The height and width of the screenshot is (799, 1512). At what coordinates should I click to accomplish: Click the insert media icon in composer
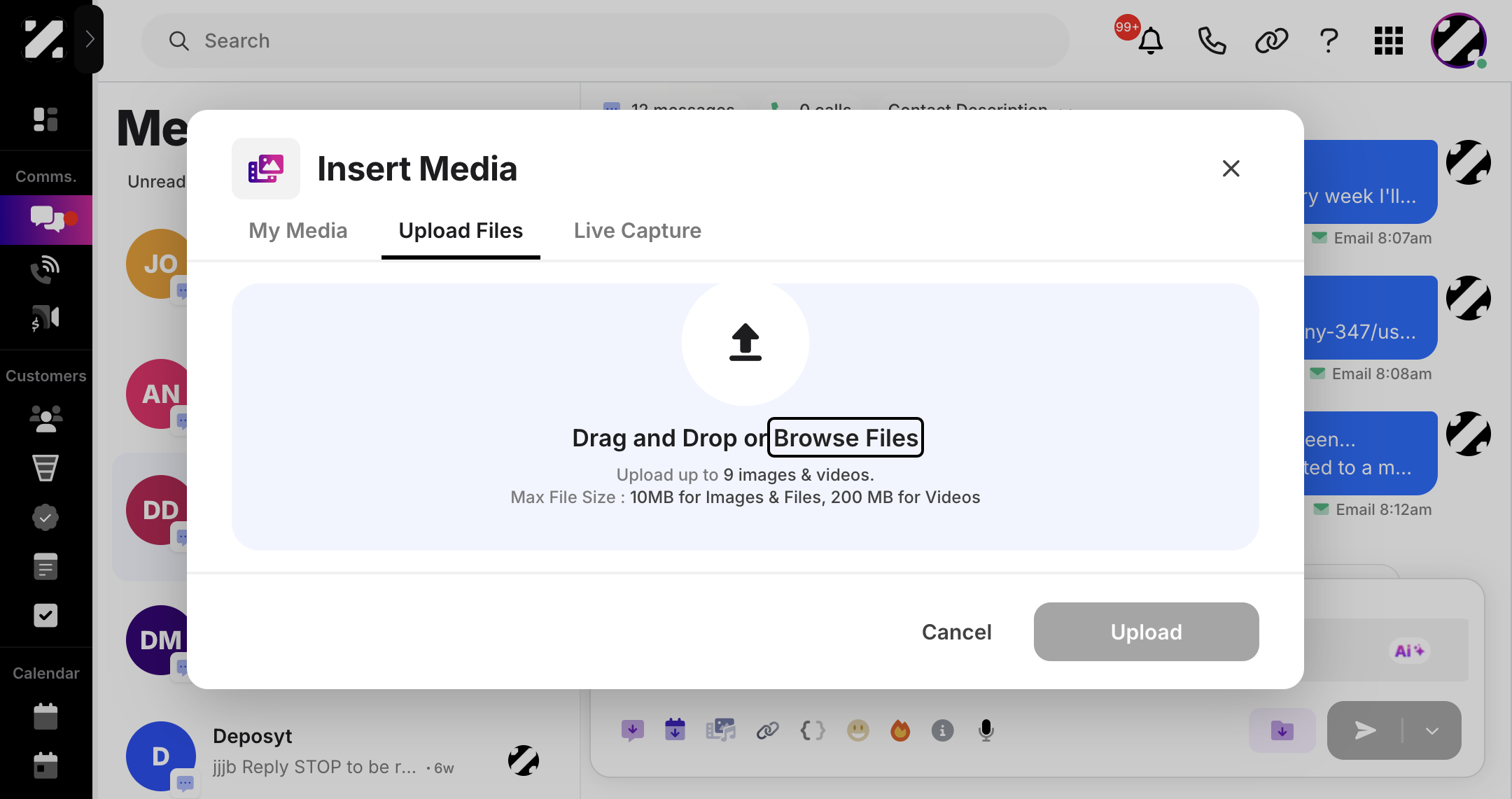point(720,730)
